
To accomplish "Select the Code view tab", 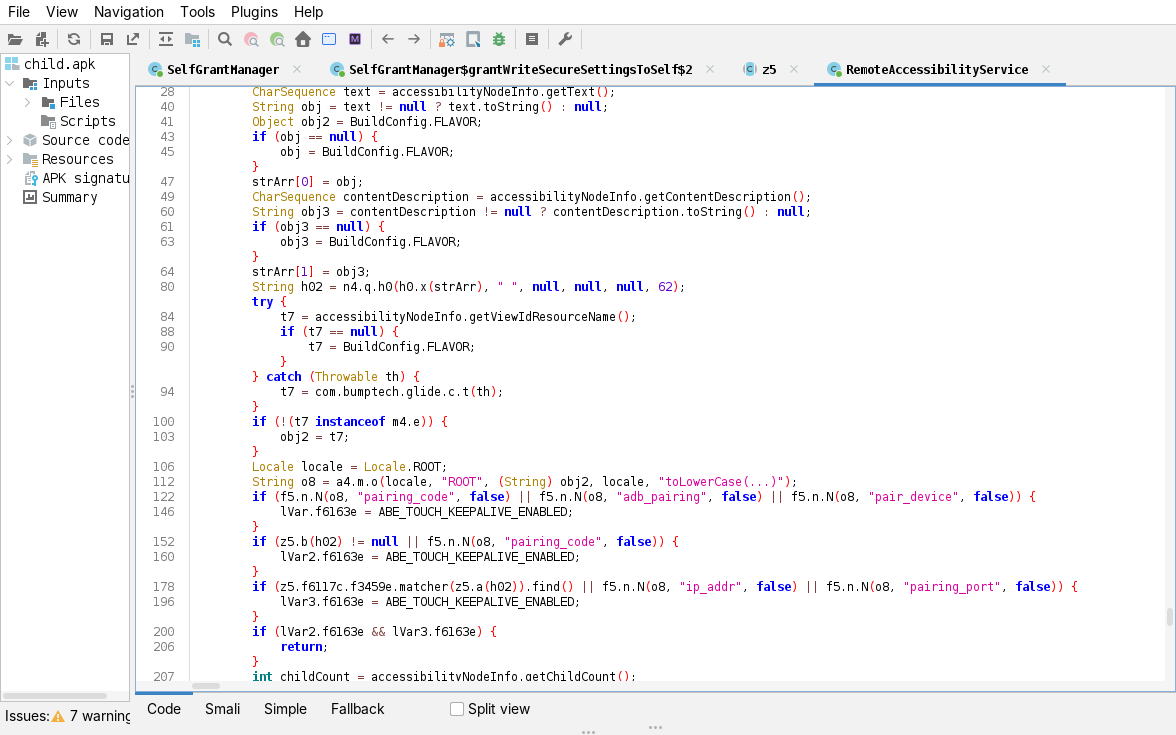I will click(x=164, y=709).
